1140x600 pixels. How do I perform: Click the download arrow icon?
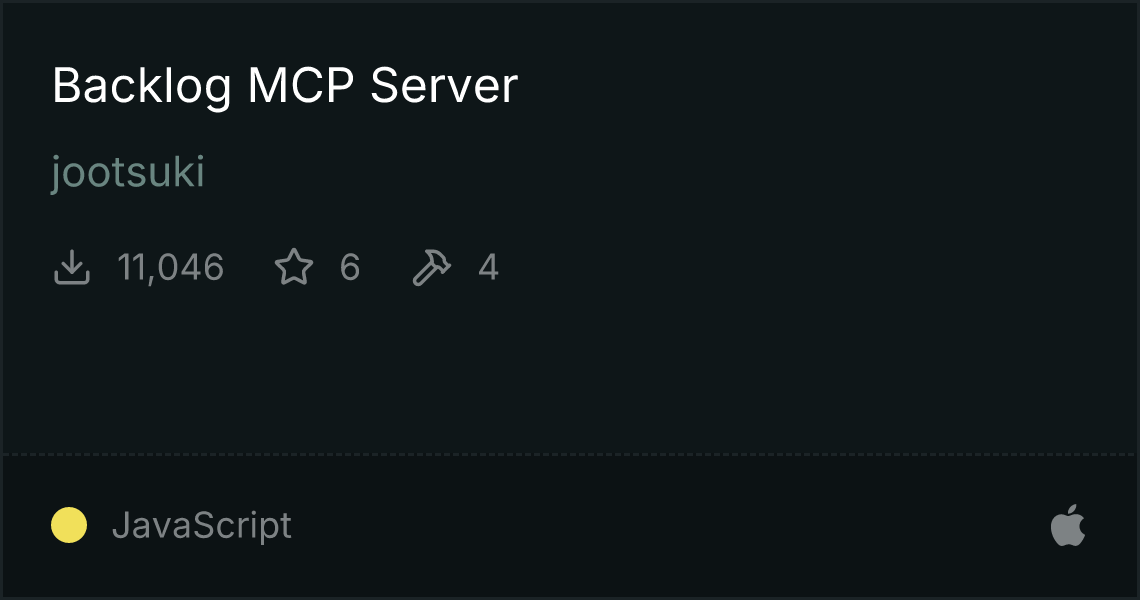(72, 267)
